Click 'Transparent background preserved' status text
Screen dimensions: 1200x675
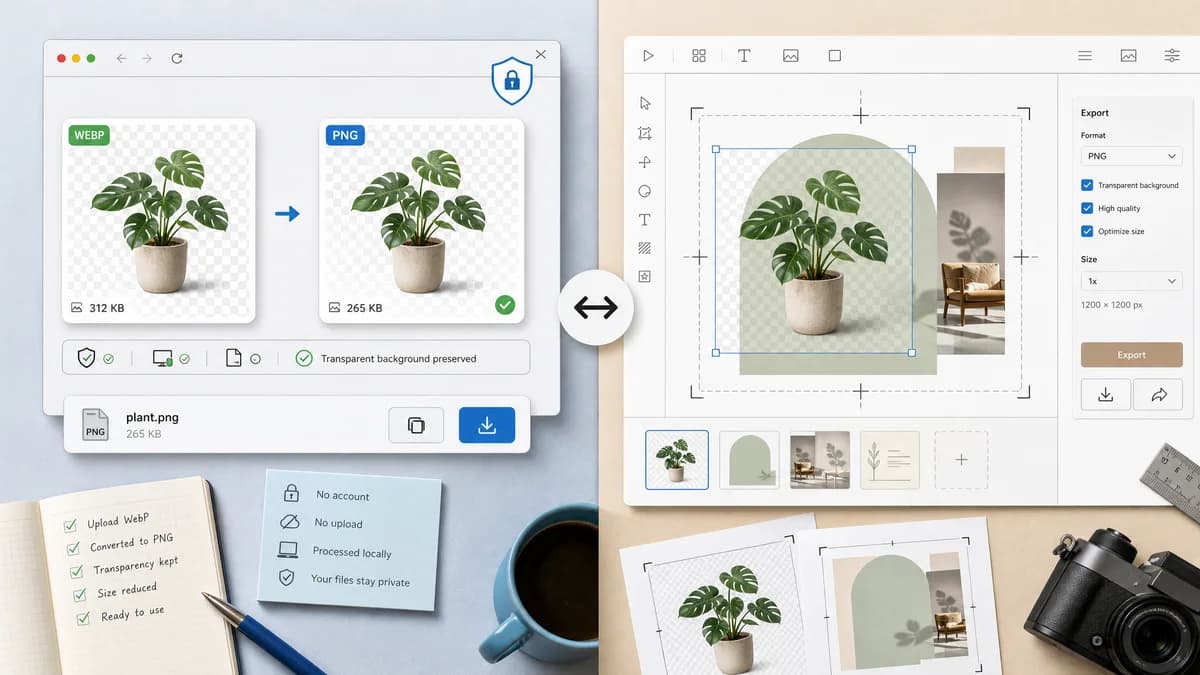point(398,358)
